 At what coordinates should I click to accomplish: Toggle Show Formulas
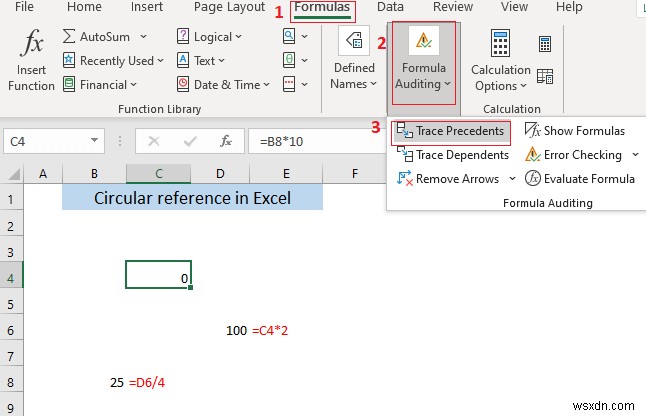tap(574, 131)
